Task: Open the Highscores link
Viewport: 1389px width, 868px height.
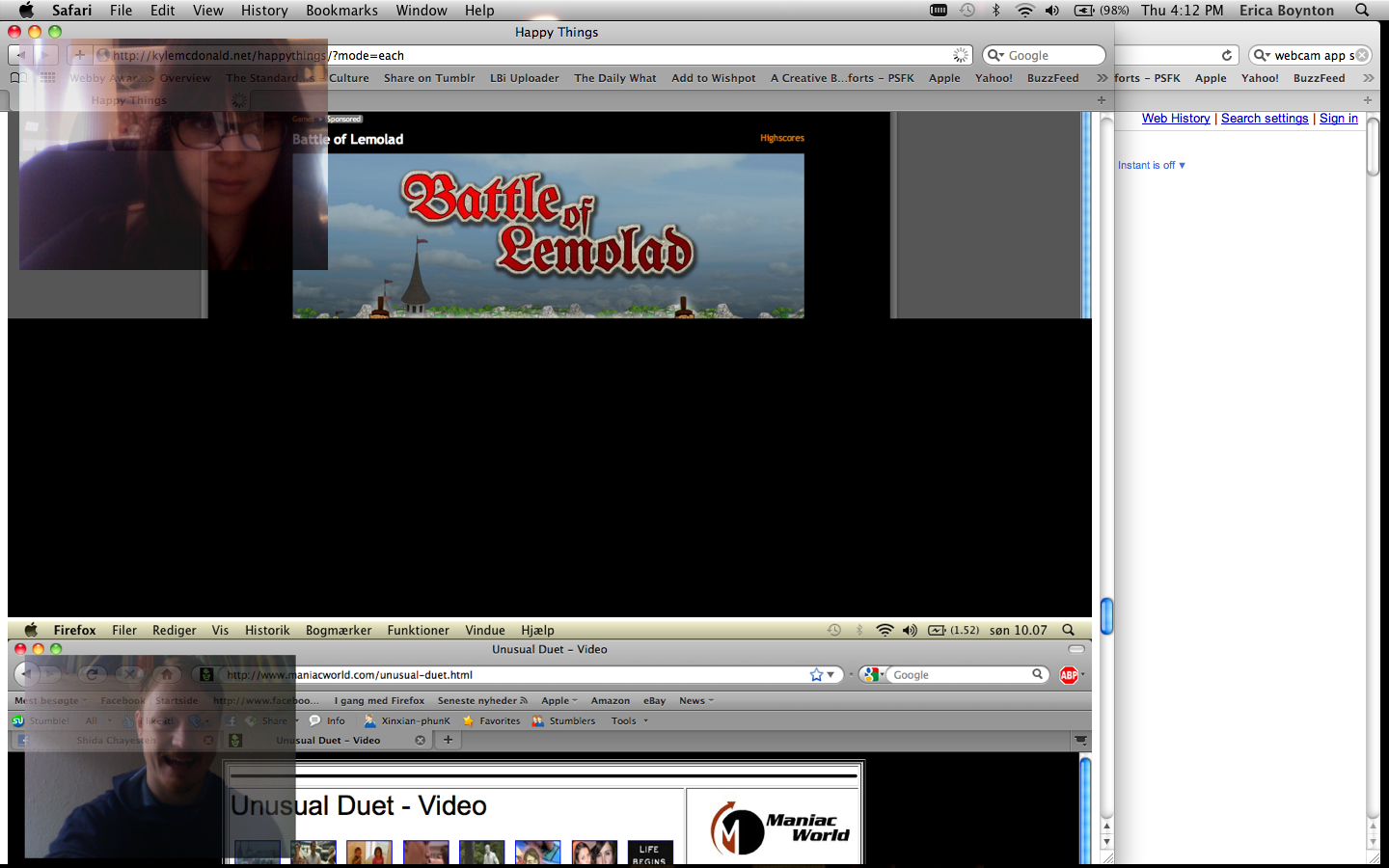Action: [782, 138]
